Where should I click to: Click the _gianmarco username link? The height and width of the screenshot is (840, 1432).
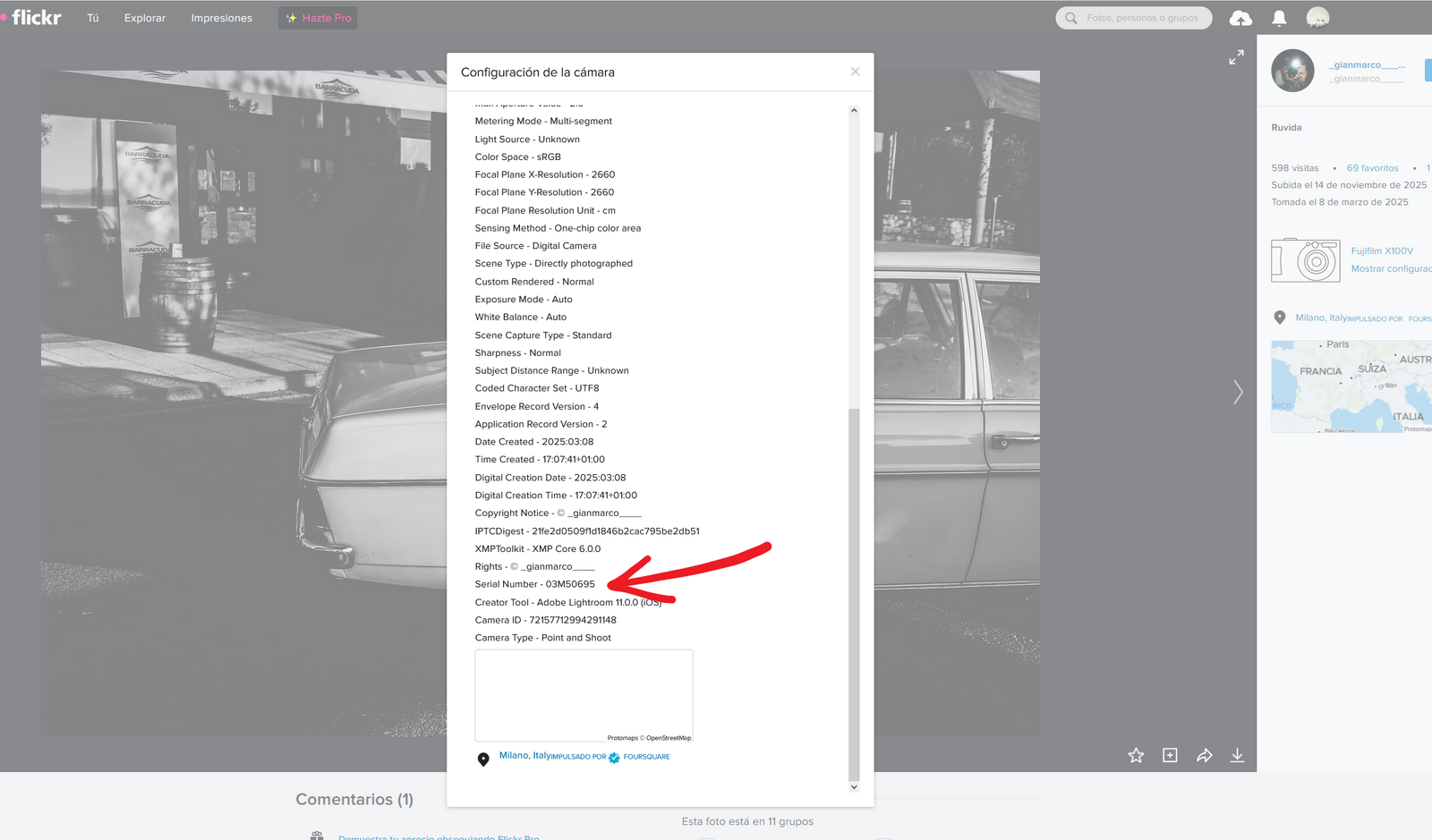click(x=1367, y=64)
